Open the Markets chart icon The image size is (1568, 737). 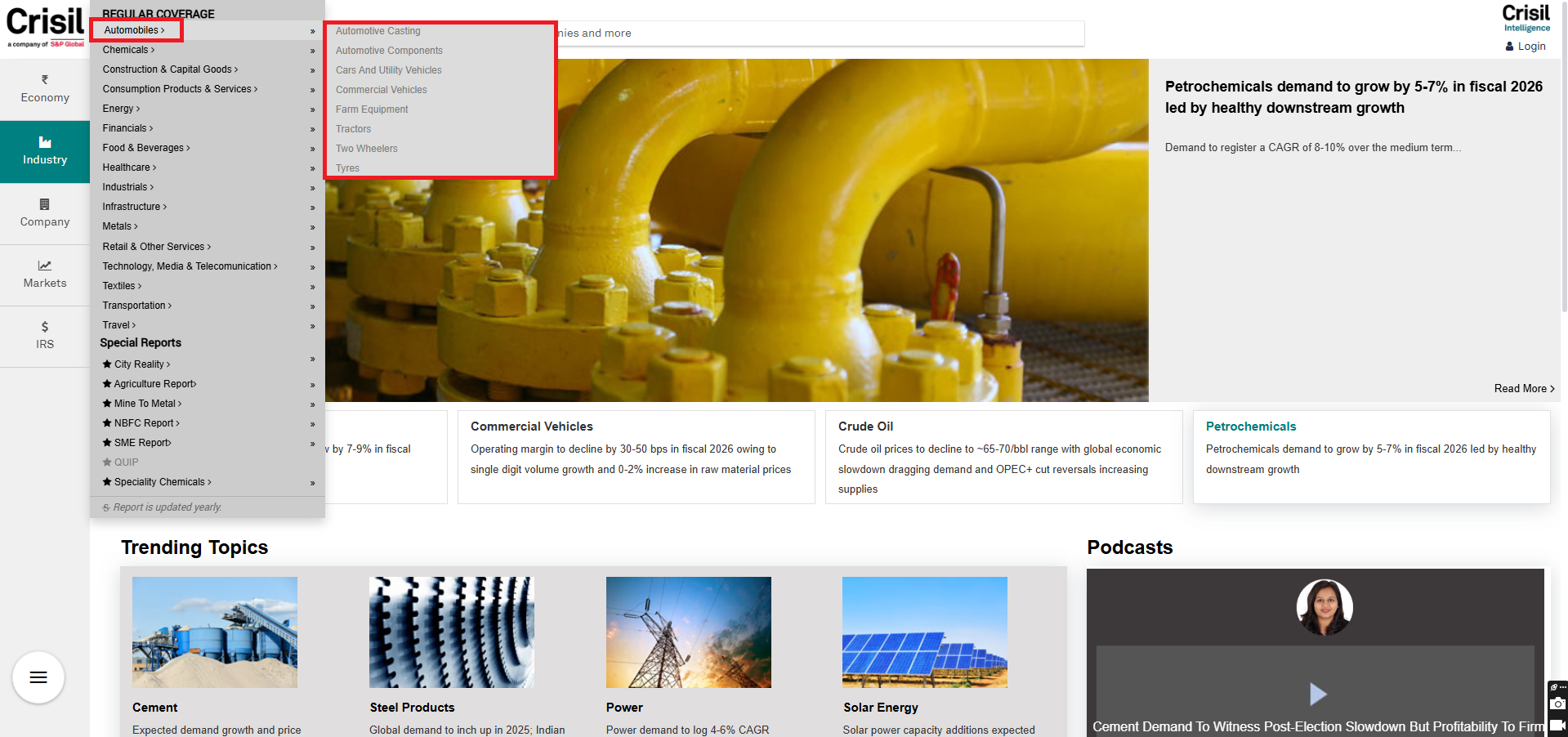pyautogui.click(x=45, y=266)
